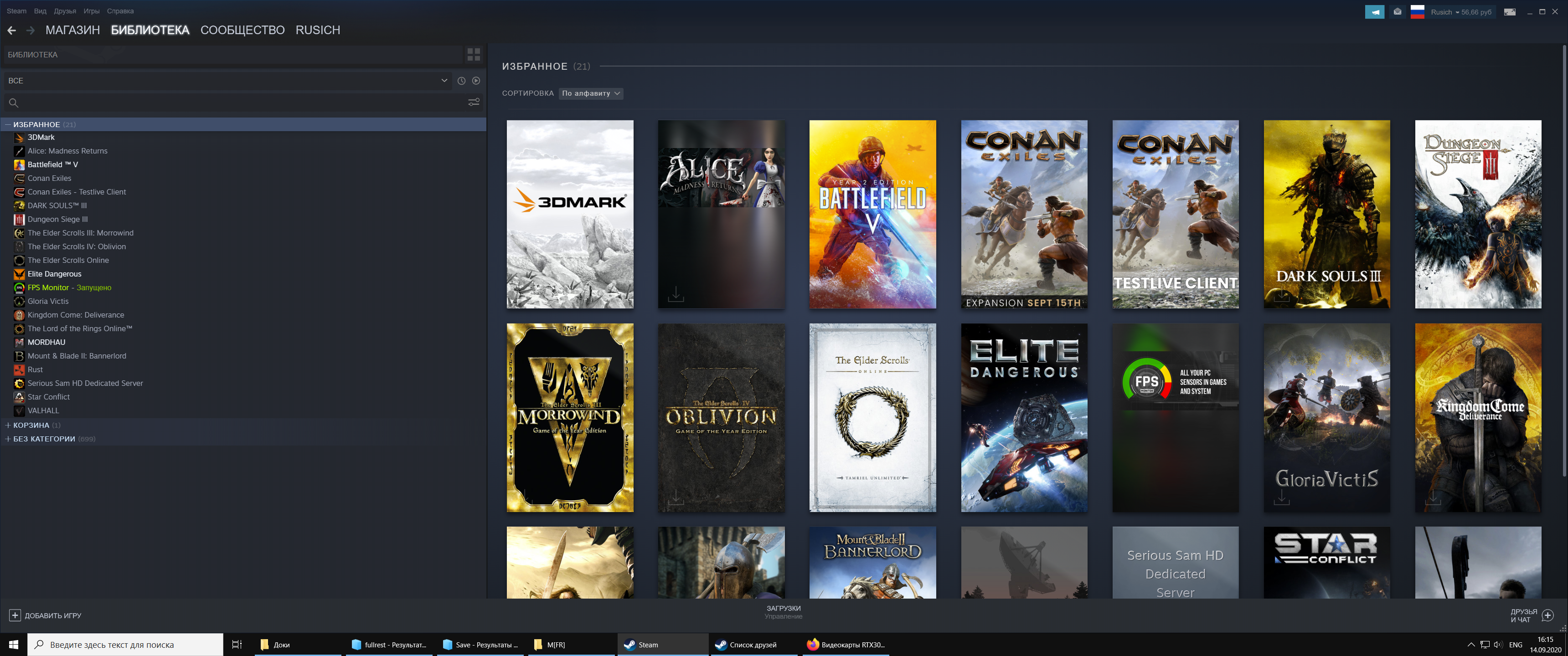Click the advanced filter sliders icon
The height and width of the screenshot is (656, 1568).
tap(474, 102)
